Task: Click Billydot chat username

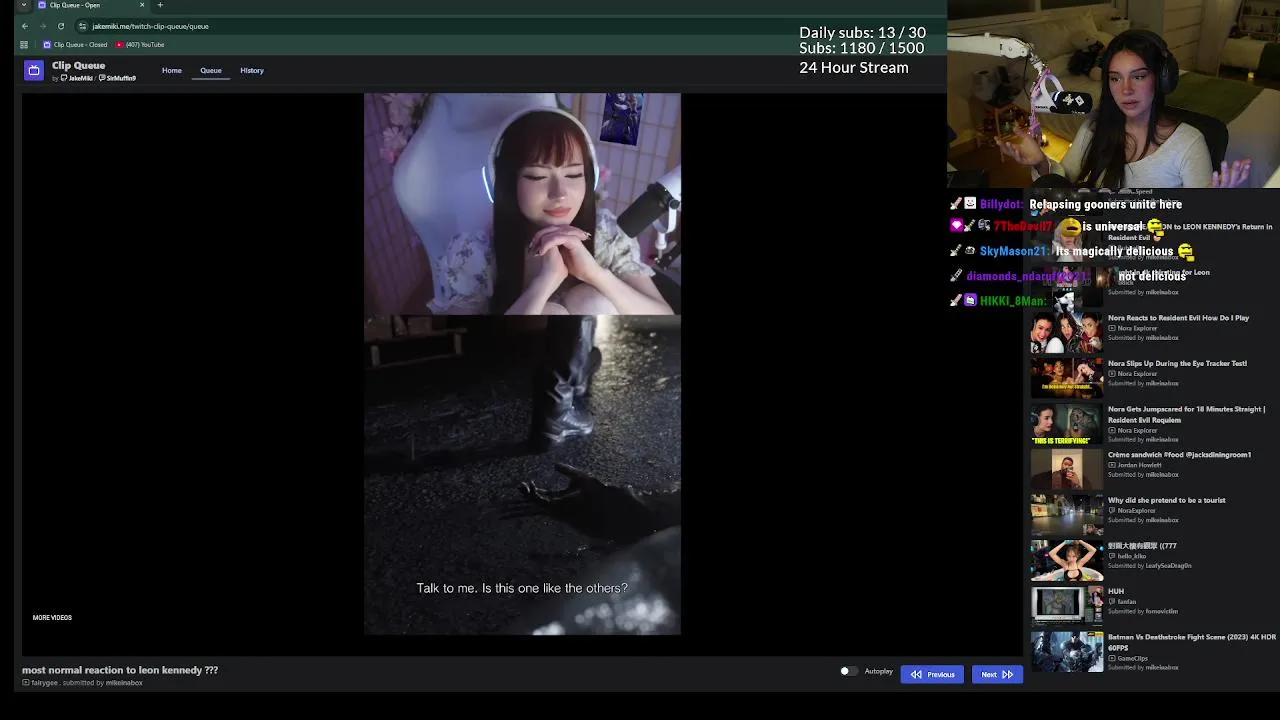Action: 1001,204
